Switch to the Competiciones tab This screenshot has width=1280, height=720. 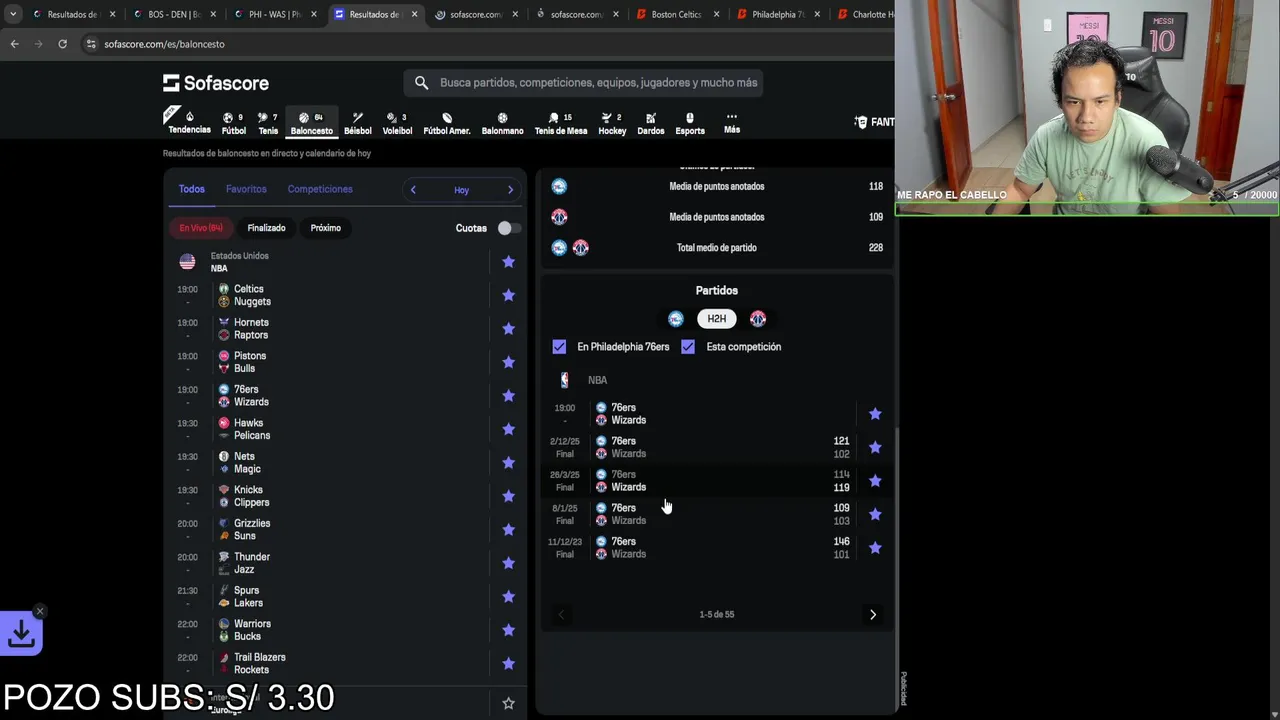320,189
